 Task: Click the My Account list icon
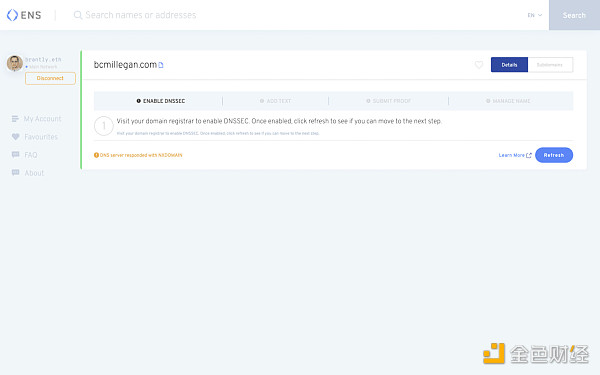pyautogui.click(x=15, y=119)
